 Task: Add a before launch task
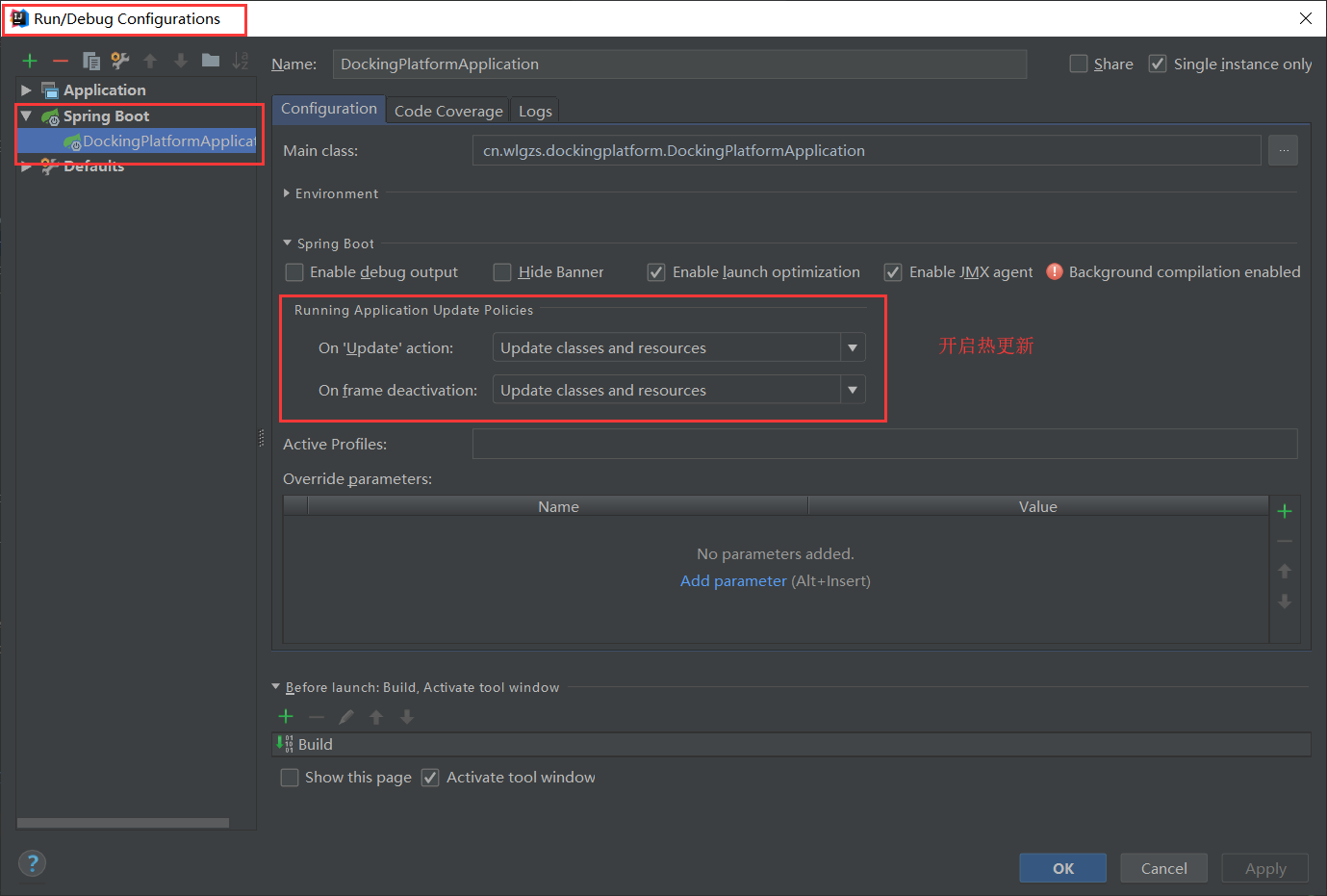point(286,716)
